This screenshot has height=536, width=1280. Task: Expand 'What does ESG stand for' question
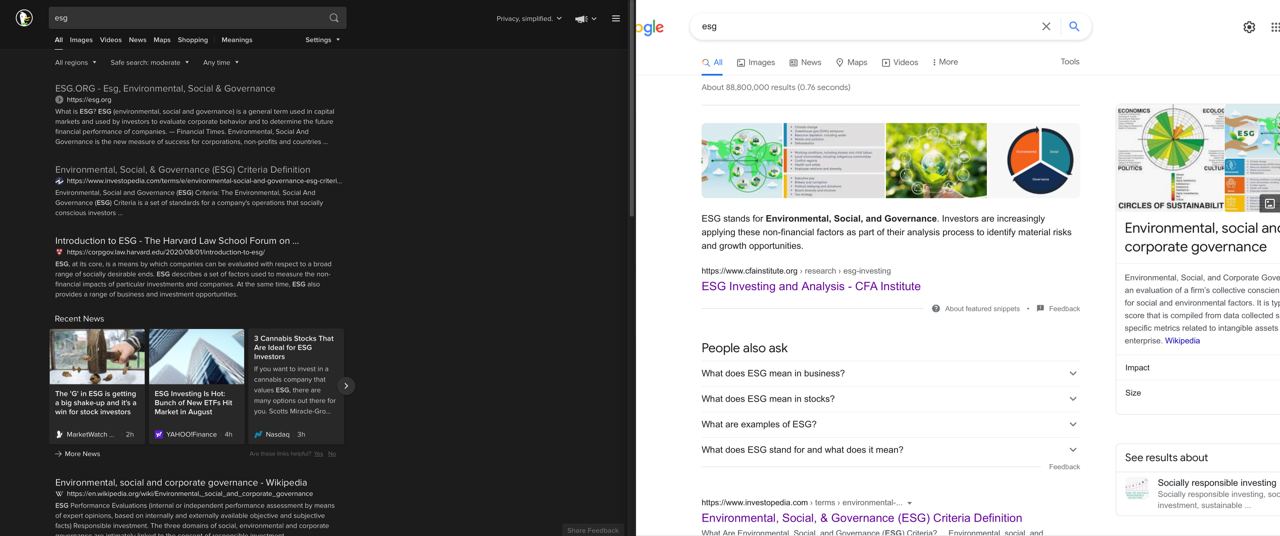890,449
